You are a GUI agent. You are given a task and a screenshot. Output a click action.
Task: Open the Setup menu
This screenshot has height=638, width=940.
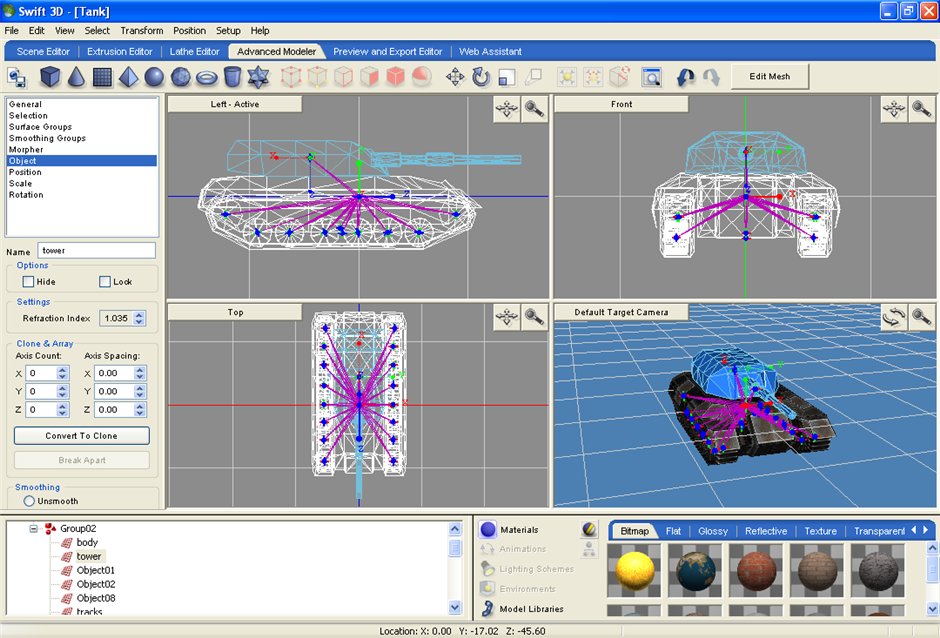(x=228, y=31)
